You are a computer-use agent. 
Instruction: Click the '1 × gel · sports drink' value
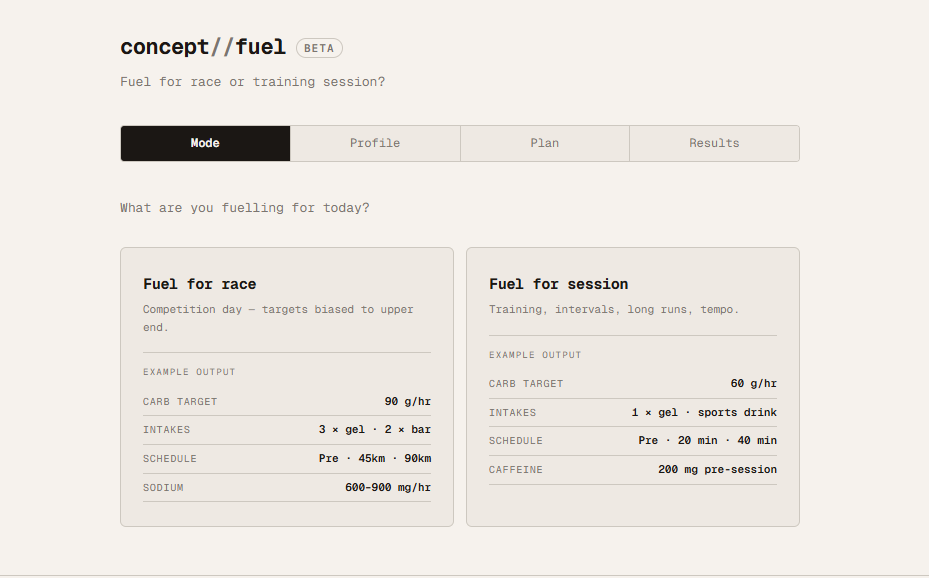[704, 412]
